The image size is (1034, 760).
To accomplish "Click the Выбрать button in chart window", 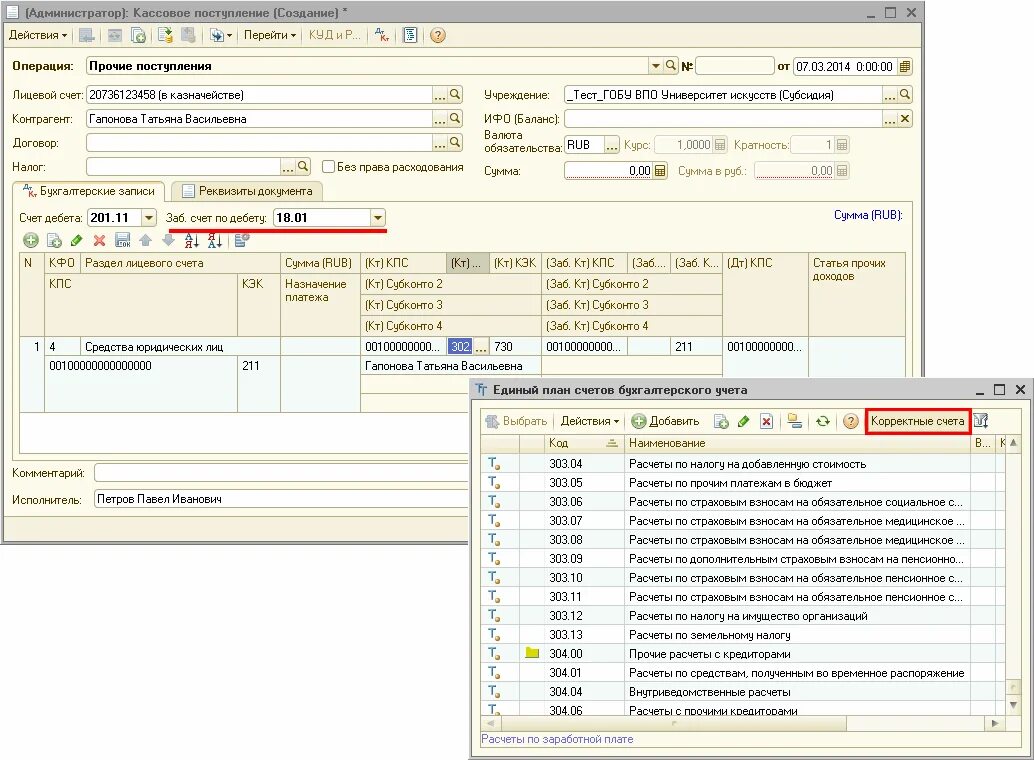I will coord(516,421).
